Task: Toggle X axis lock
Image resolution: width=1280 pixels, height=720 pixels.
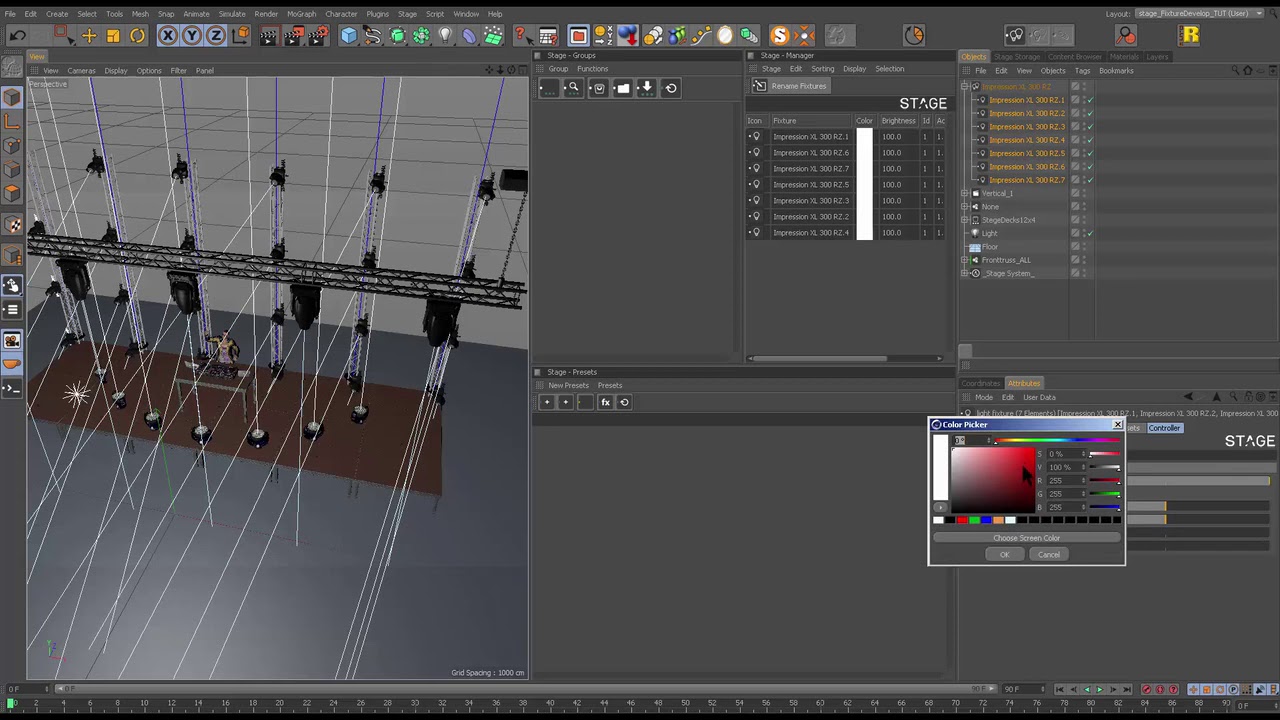Action: point(168,36)
